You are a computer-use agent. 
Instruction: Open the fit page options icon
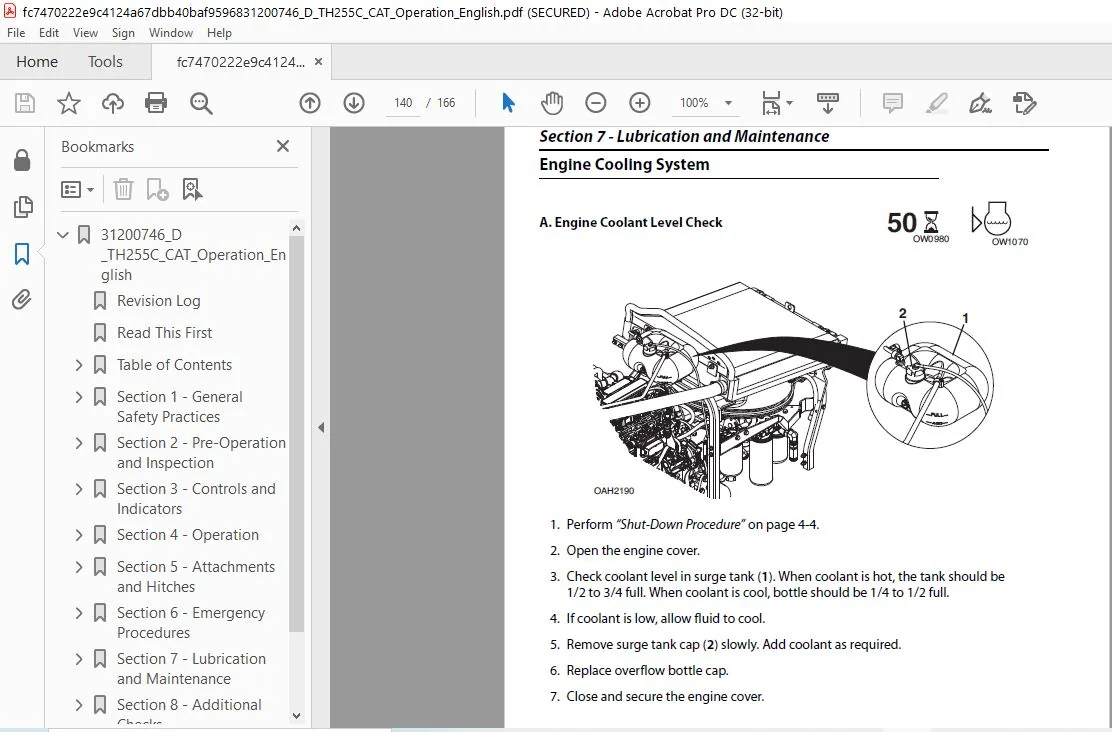click(x=777, y=103)
